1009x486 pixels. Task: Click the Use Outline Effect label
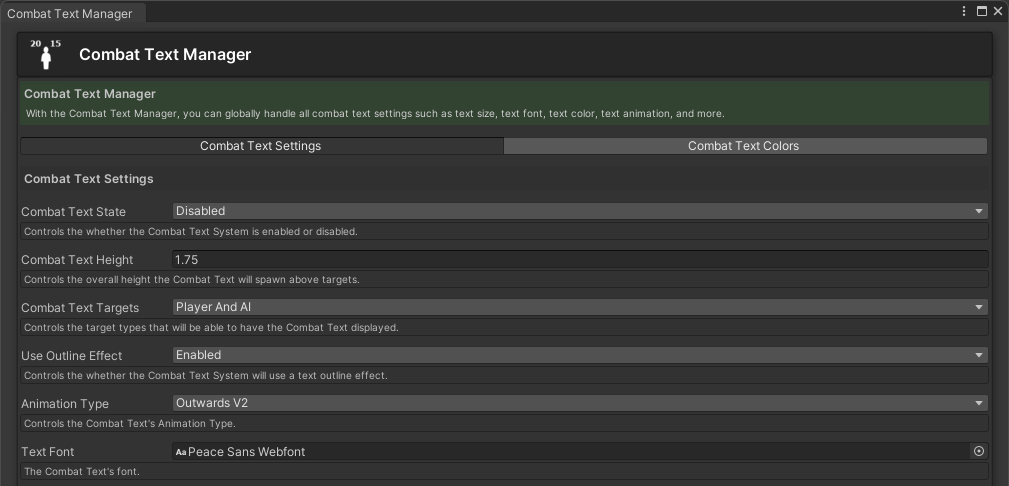pos(71,356)
